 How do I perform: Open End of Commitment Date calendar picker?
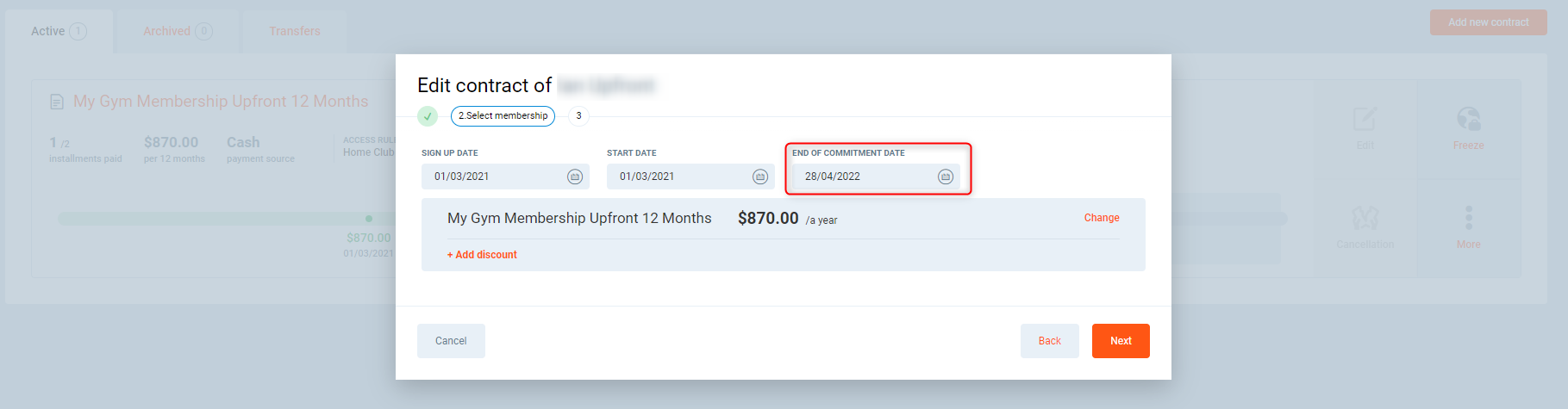coord(946,177)
